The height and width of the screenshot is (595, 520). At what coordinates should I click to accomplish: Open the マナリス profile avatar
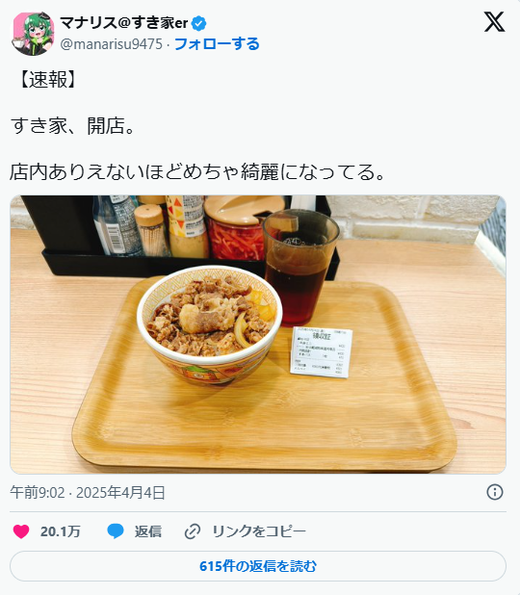coord(33,34)
